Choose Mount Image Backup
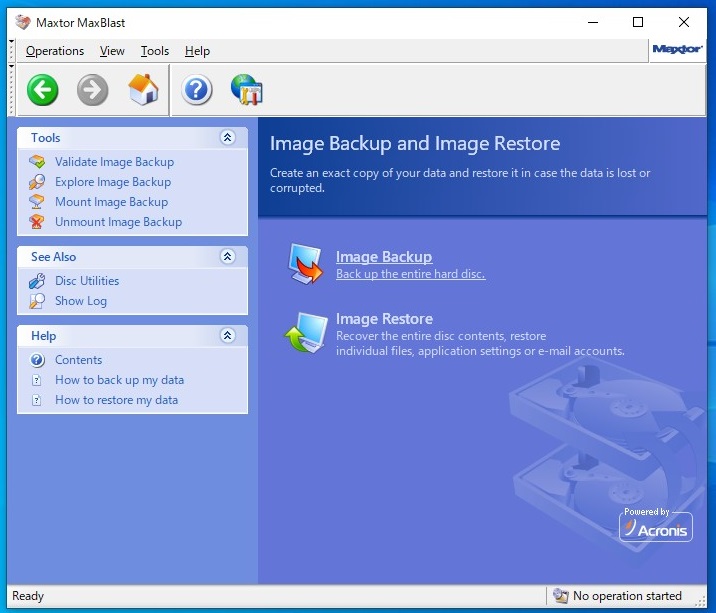 111,202
